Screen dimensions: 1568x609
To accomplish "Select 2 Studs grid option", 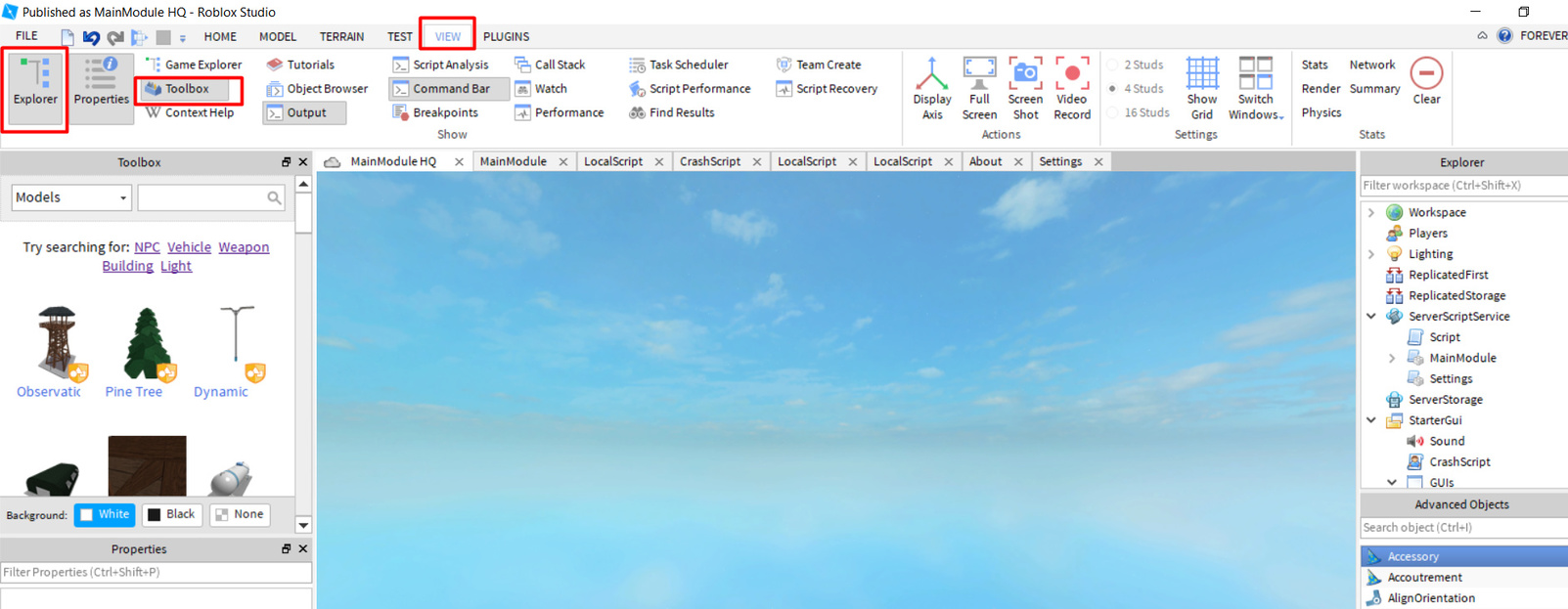I will point(1135,65).
